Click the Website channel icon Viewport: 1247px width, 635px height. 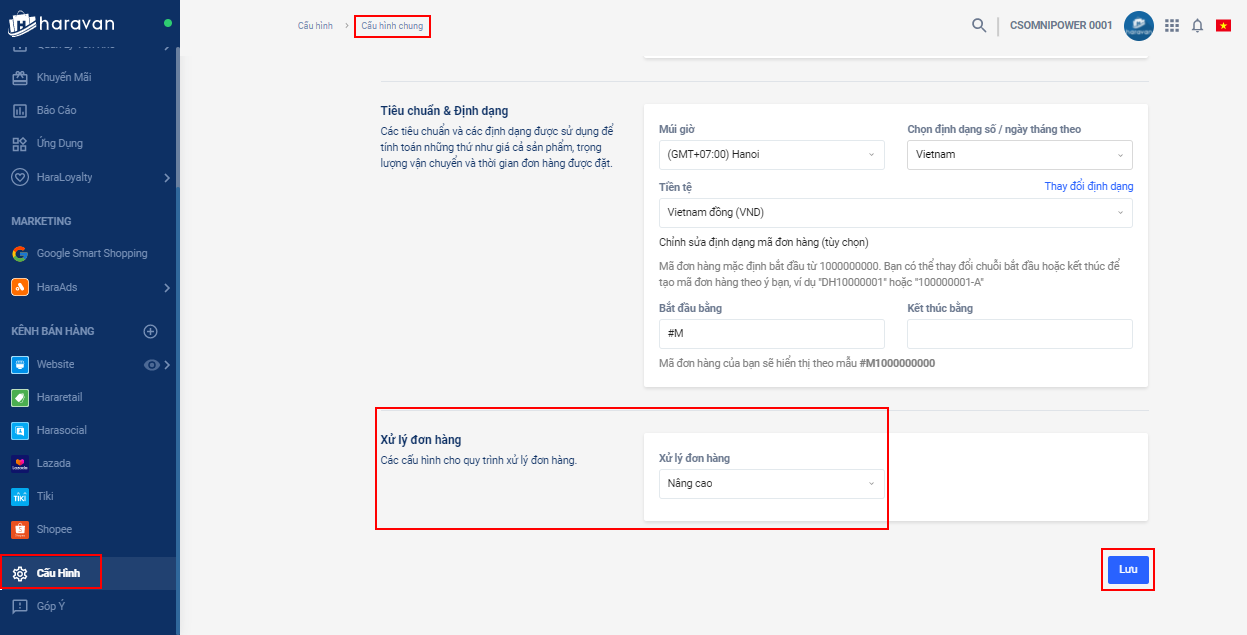[19, 364]
